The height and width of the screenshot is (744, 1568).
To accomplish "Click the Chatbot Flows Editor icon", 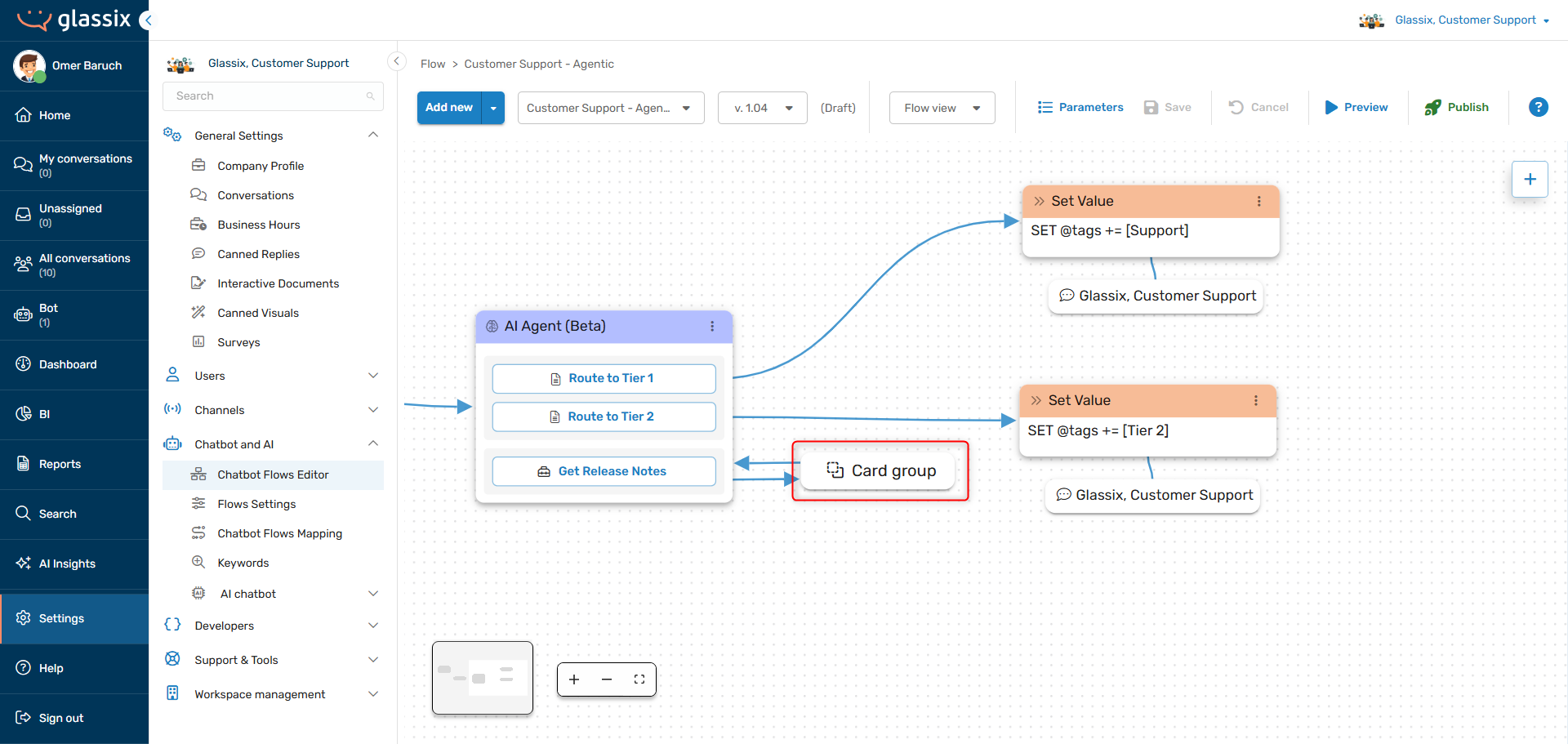I will 198,474.
